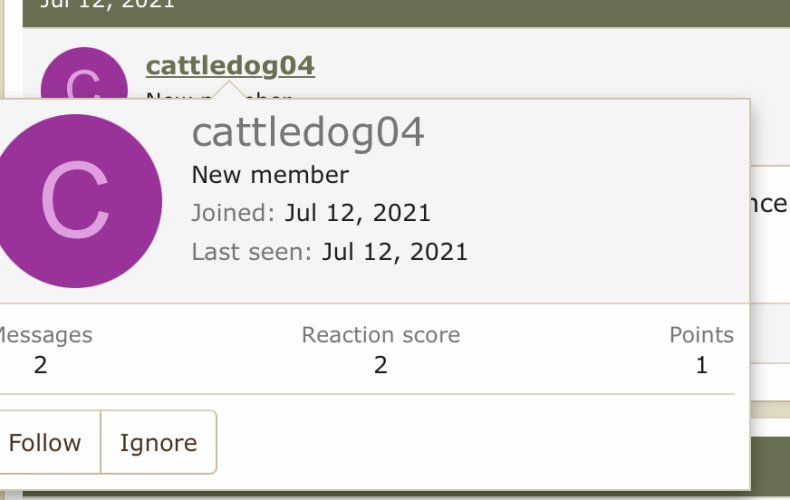Open the underlined cattledog04 post author link
The width and height of the screenshot is (790, 500).
tap(230, 66)
